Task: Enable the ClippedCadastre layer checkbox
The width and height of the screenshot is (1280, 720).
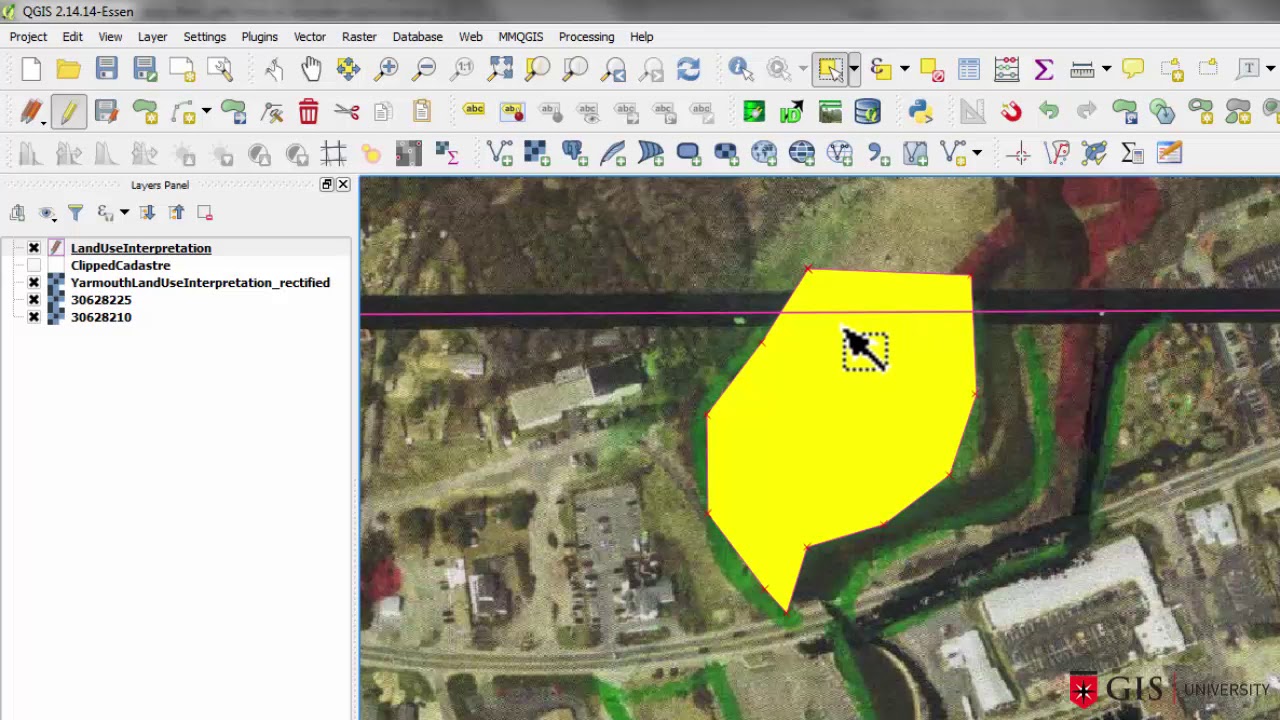Action: [34, 265]
